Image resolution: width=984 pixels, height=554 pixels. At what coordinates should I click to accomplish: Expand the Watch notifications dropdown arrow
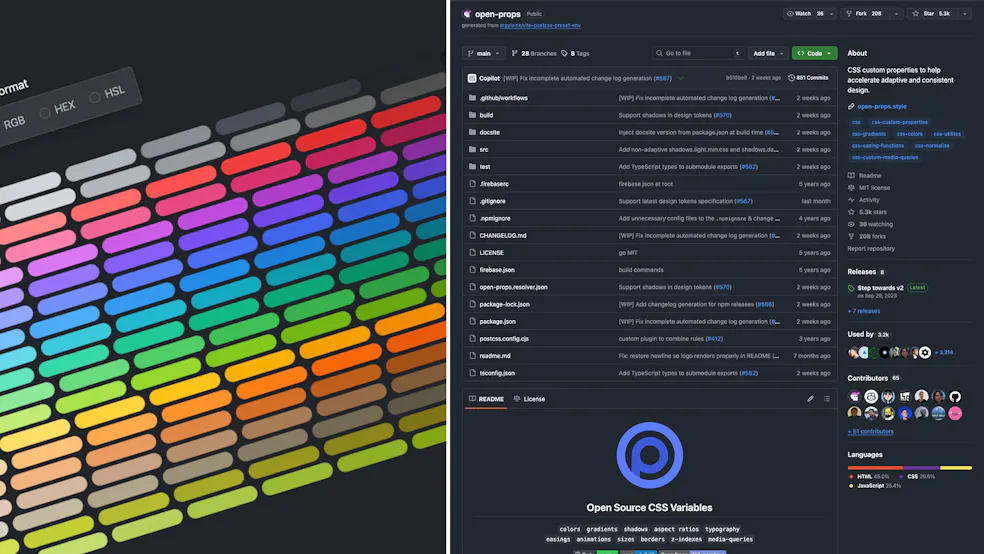[x=832, y=14]
